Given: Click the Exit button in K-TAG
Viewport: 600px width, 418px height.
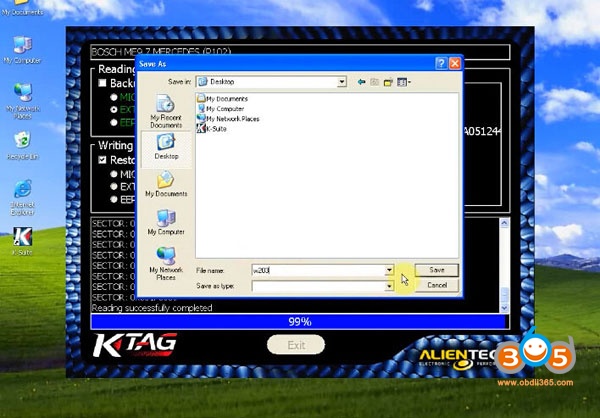Looking at the screenshot, I should tap(296, 345).
